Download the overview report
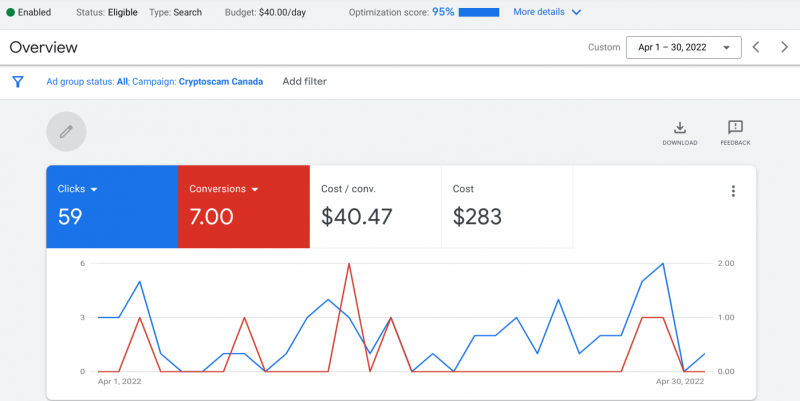This screenshot has height=401, width=800. click(680, 133)
